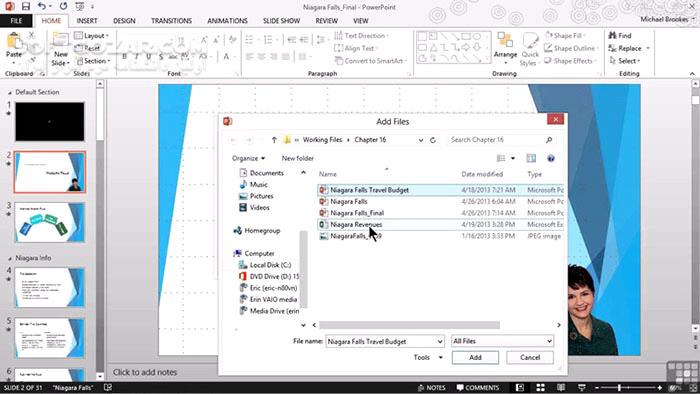This screenshot has height=394, width=700.
Task: Switch to Slide Sorter view in status bar
Action: [540, 387]
